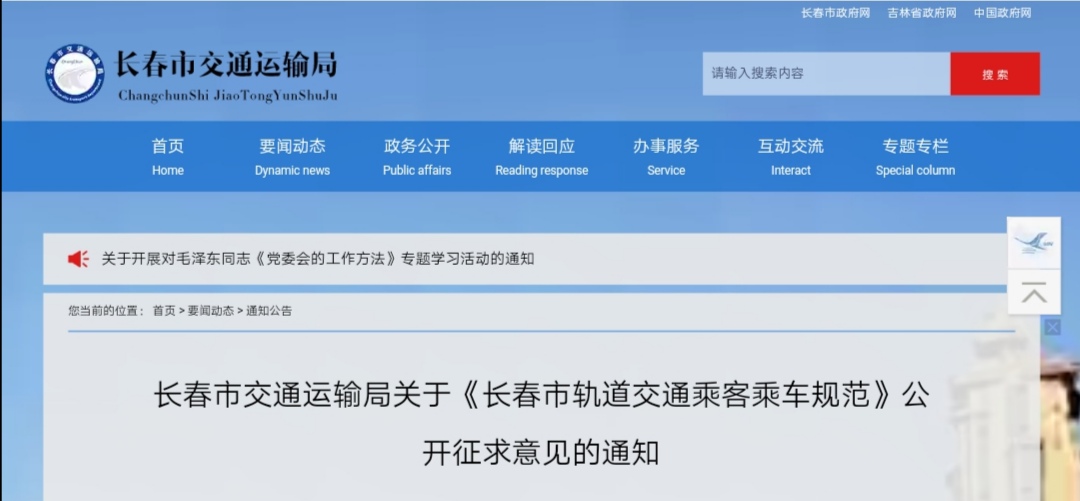The image size is (1080, 501).
Task: Open the 吉林省政府网 top link
Action: point(921,13)
